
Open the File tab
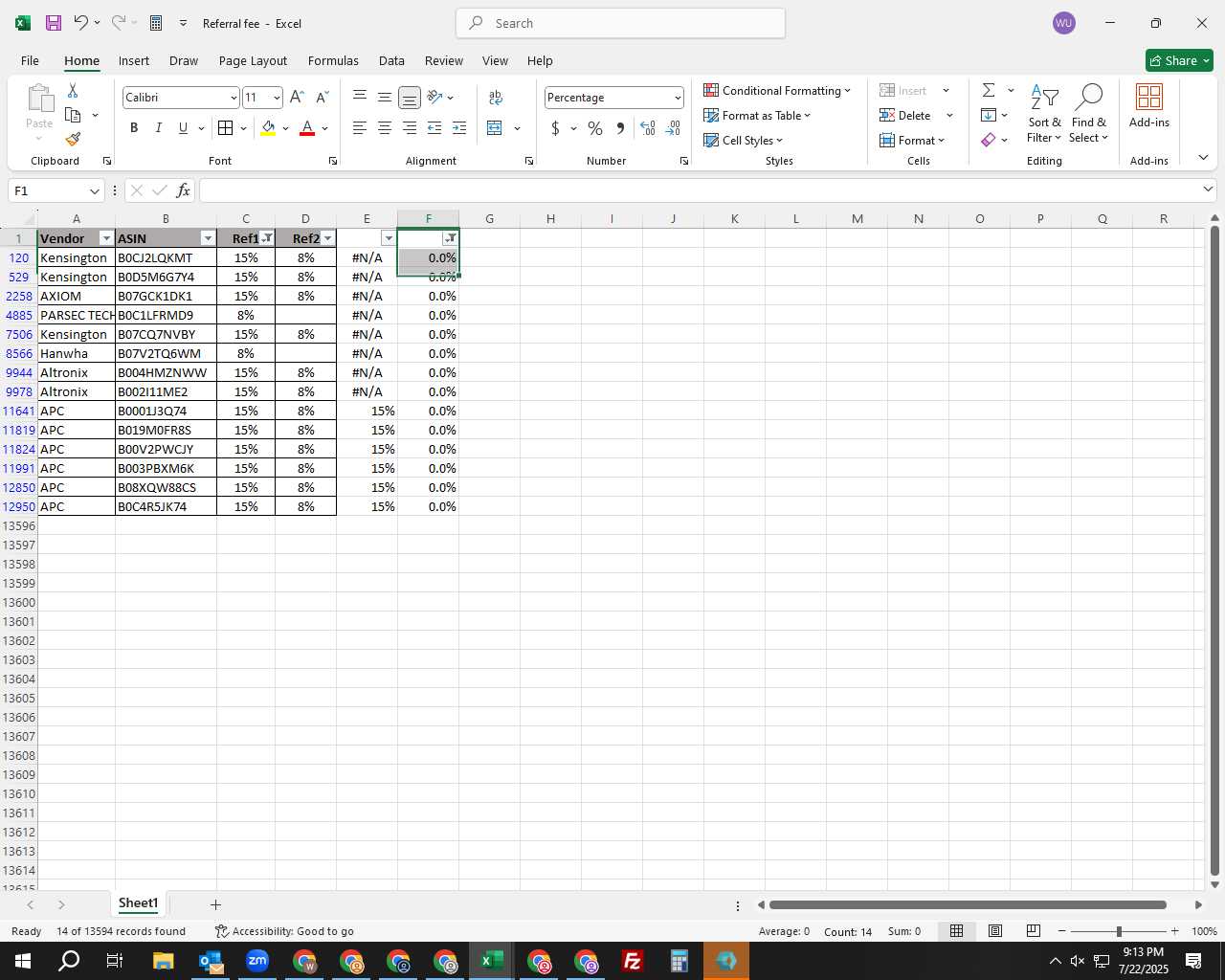[30, 60]
